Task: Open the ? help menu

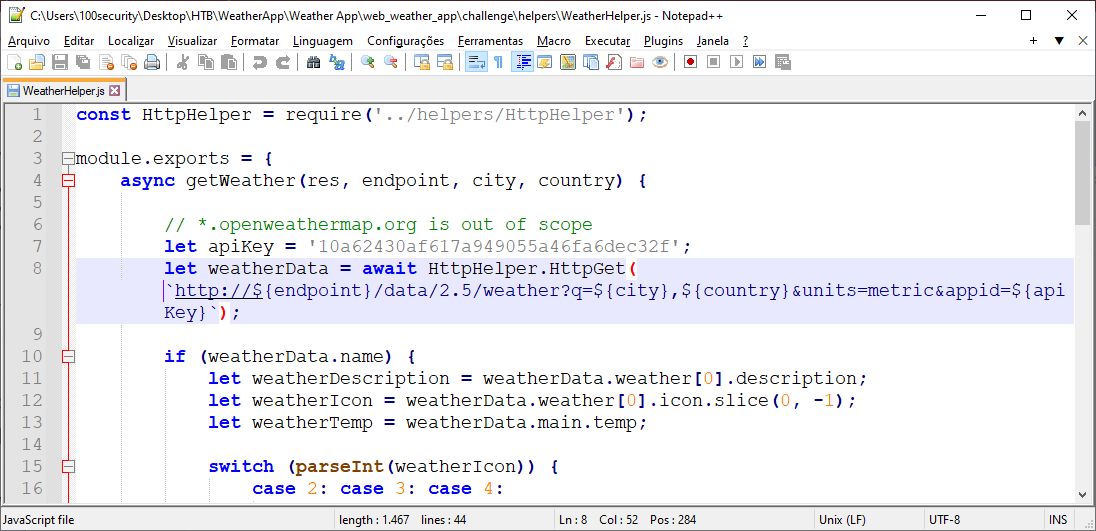Action: [746, 41]
